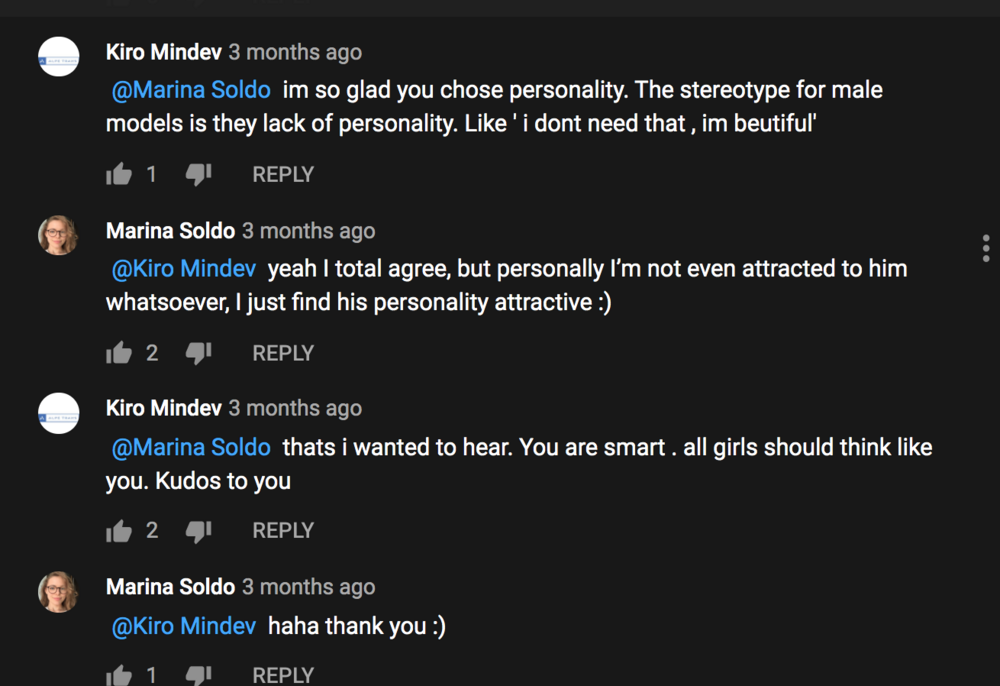The height and width of the screenshot is (686, 1000).
Task: Reply to Kiro's comment about stereotype
Action: click(x=283, y=174)
